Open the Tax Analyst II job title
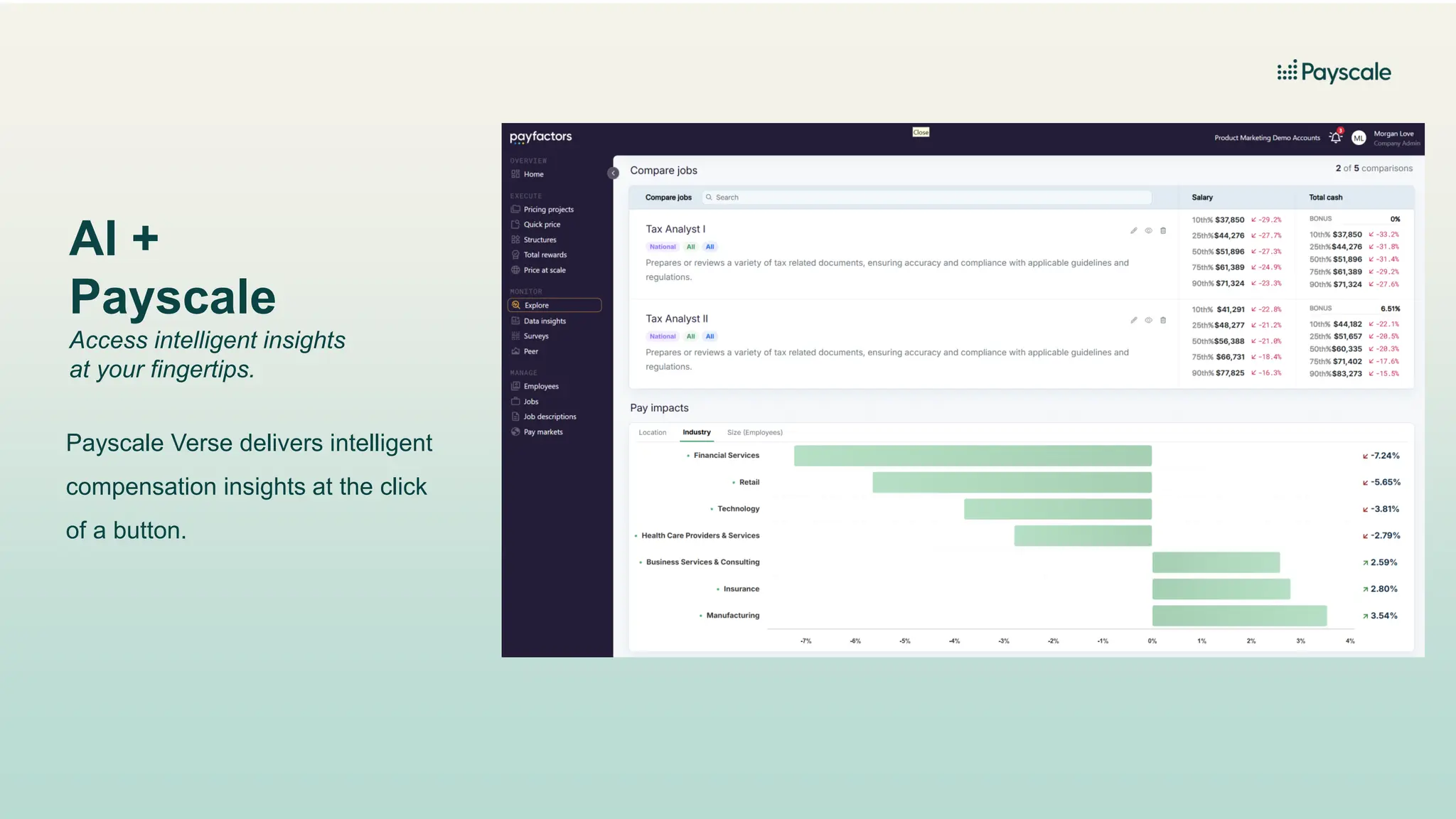Image resolution: width=1456 pixels, height=819 pixels. pos(677,318)
